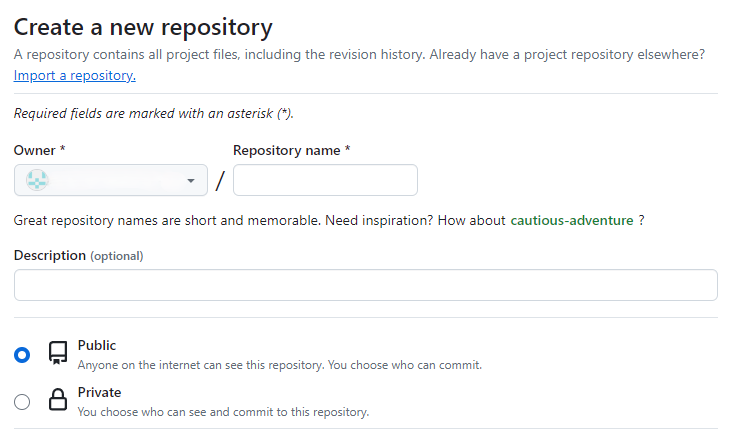The image size is (732, 431).
Task: Select the Private radio button
Action: pyautogui.click(x=22, y=402)
